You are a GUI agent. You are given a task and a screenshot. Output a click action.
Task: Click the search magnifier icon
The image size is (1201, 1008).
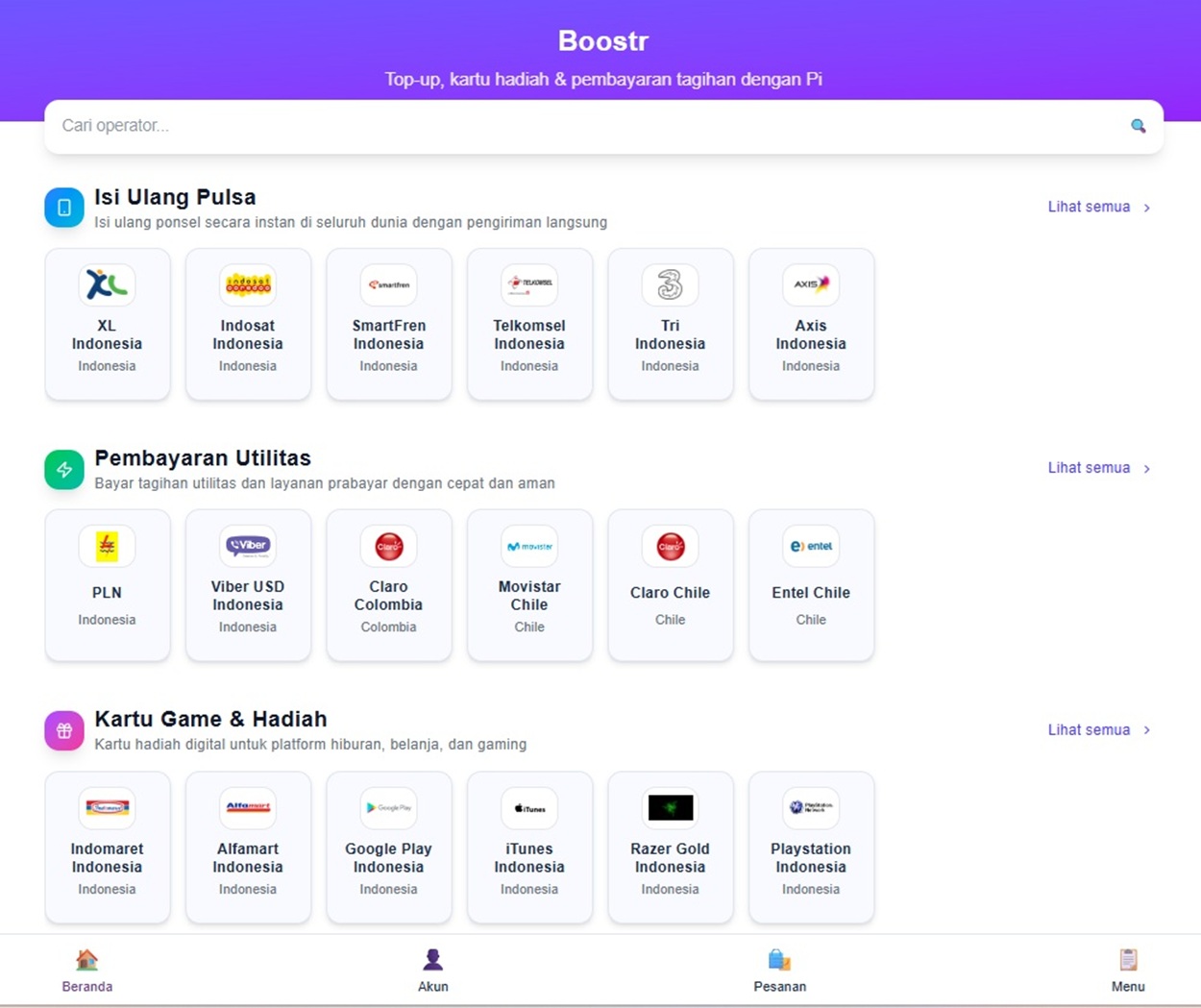(1138, 126)
